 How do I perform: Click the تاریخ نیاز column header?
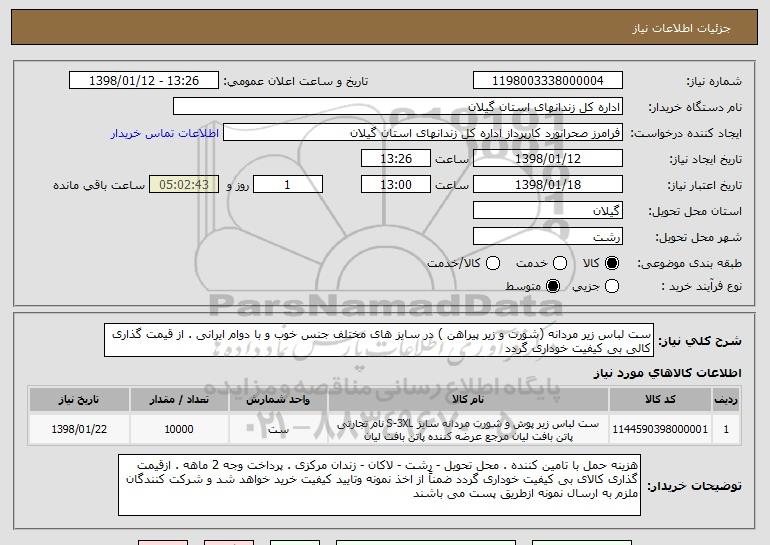click(79, 400)
